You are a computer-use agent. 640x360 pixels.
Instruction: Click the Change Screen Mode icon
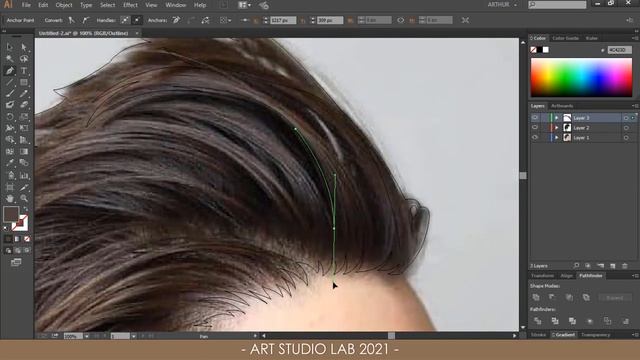pos(16,262)
